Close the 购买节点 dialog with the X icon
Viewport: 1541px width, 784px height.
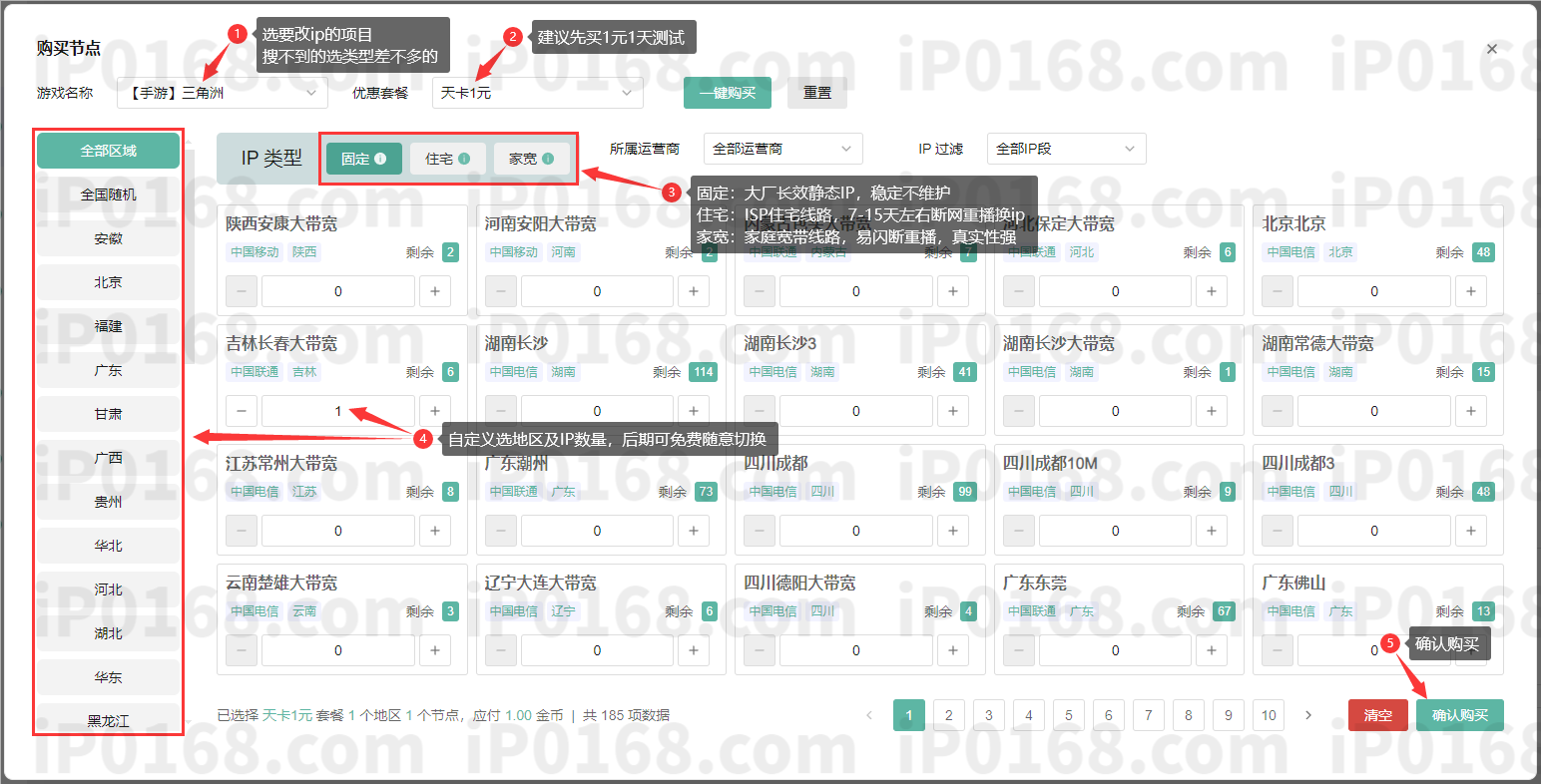coord(1492,48)
